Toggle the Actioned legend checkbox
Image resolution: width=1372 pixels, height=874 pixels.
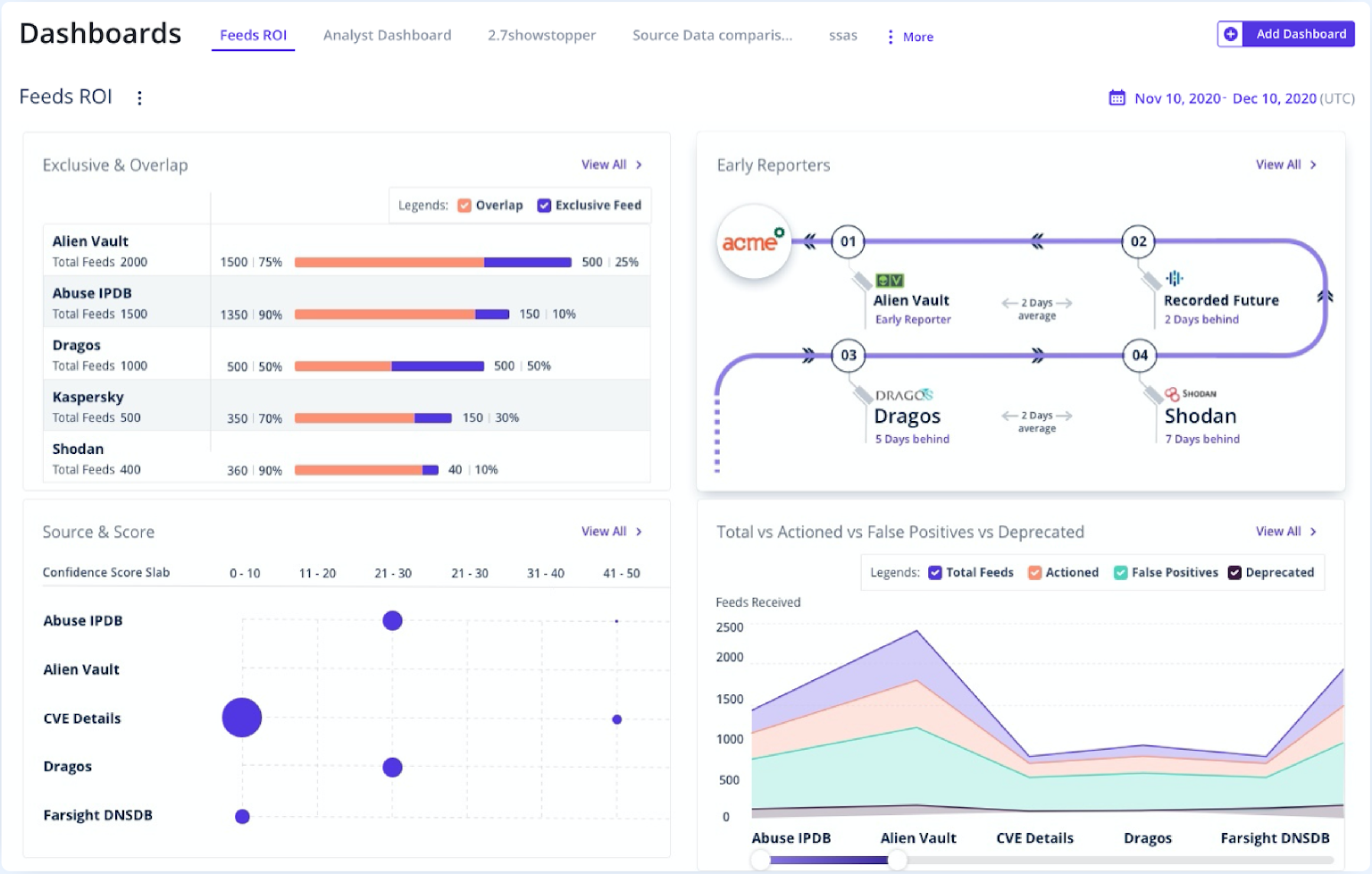coord(1034,573)
